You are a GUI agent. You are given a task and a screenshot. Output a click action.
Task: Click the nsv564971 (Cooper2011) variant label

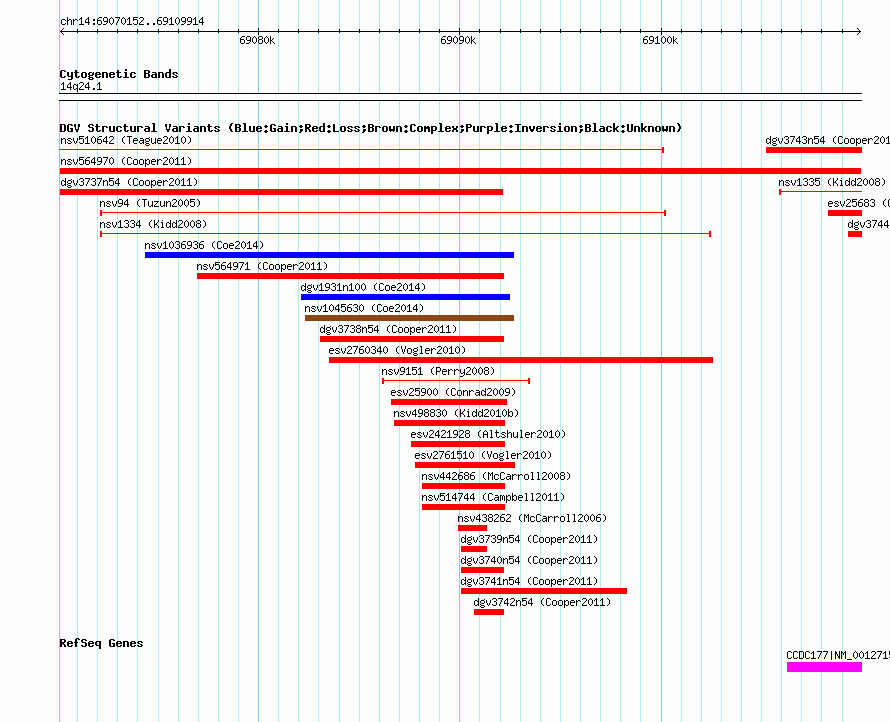pos(262,266)
